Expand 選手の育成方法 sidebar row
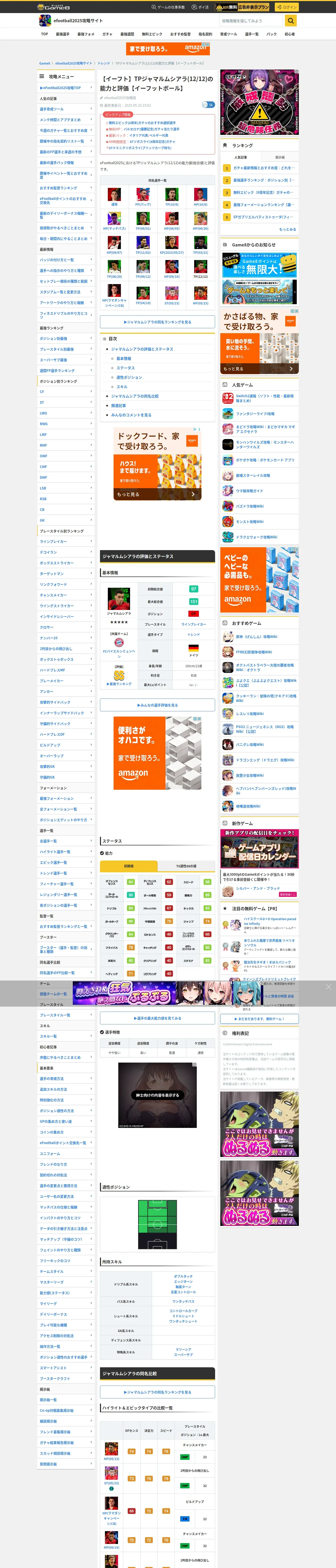 coord(66,1079)
